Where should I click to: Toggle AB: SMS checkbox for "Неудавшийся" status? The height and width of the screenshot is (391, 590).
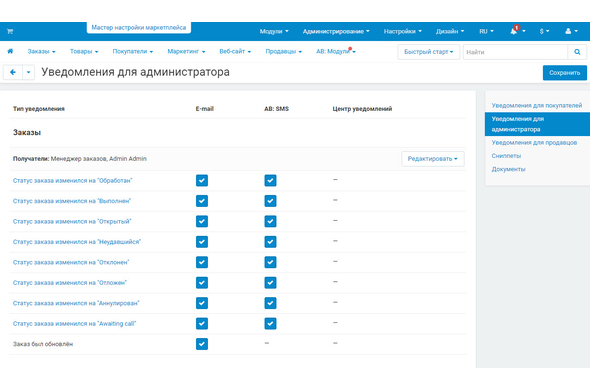tap(270, 242)
